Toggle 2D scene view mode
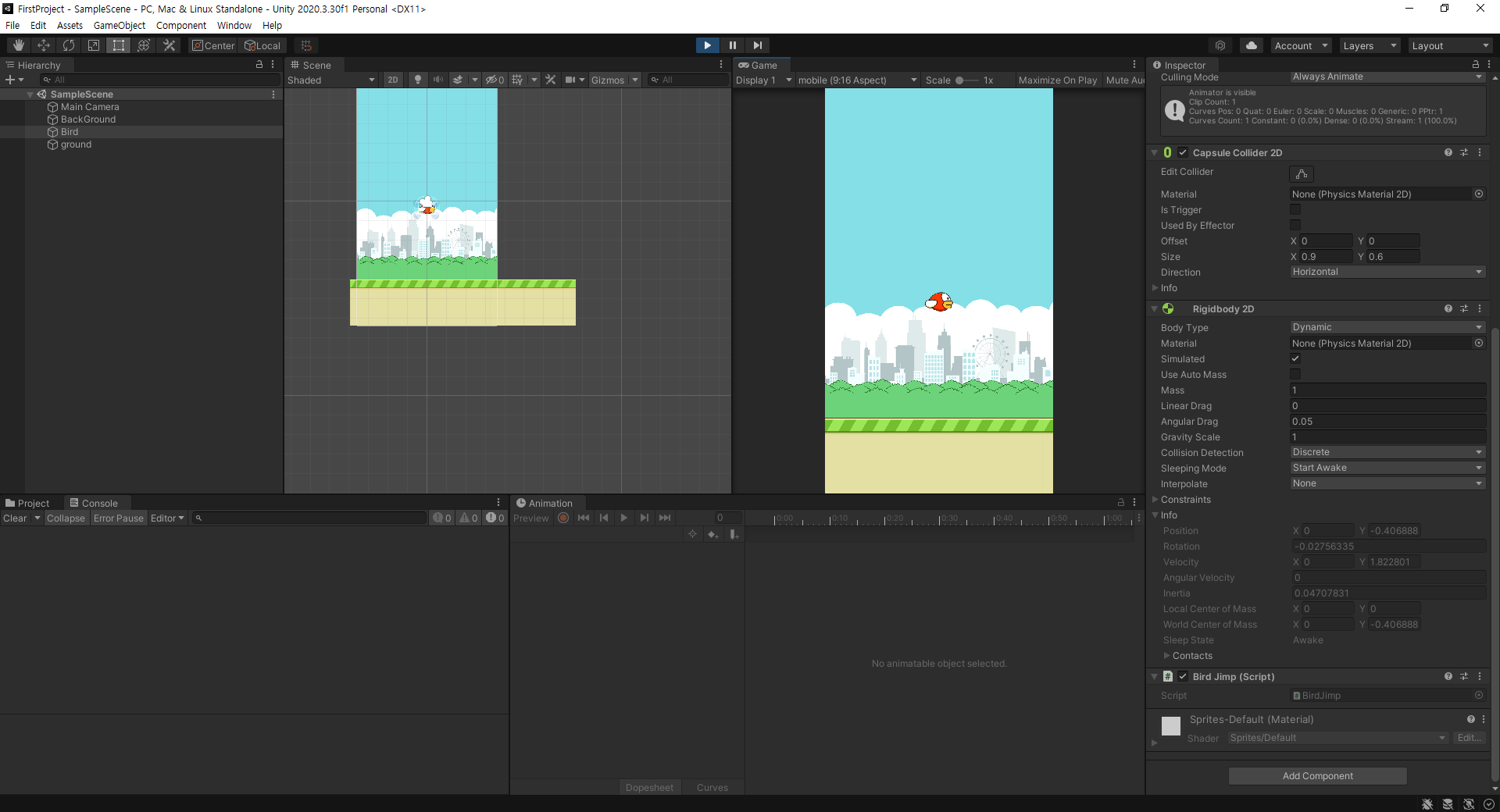The width and height of the screenshot is (1500, 812). (x=392, y=80)
